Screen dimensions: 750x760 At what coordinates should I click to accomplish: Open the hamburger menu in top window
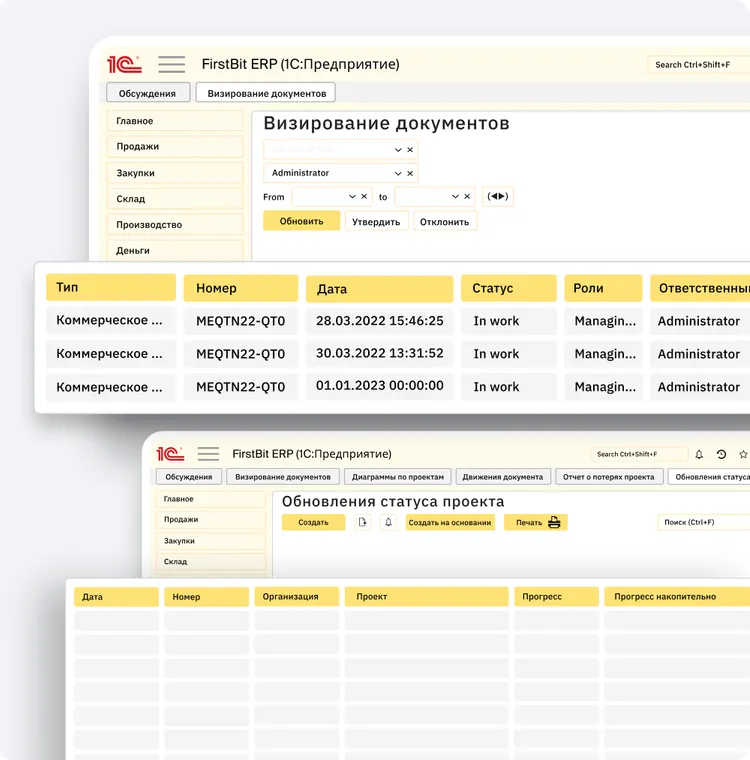(x=172, y=64)
